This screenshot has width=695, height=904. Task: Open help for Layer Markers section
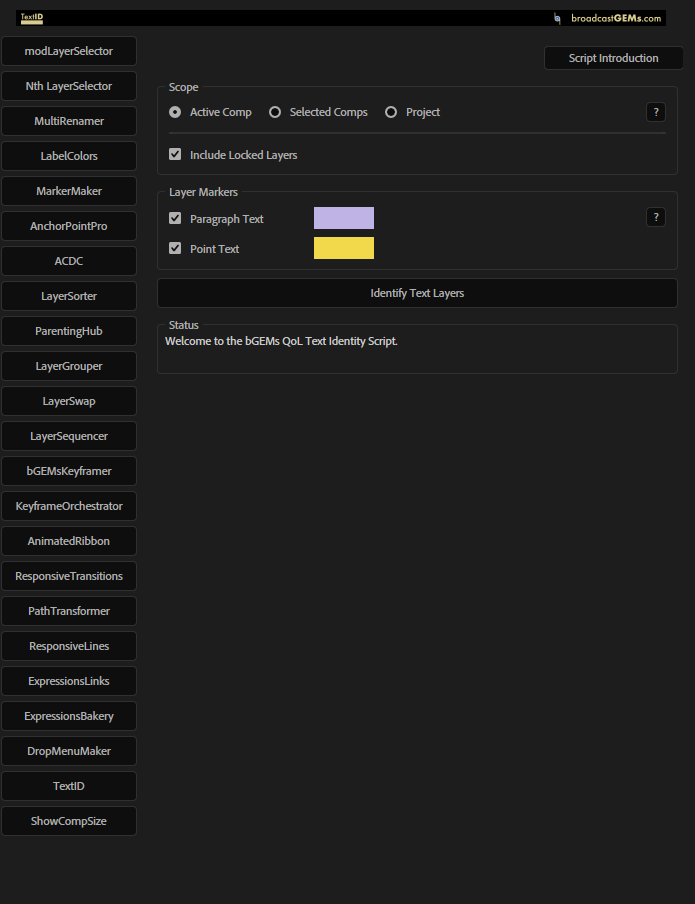[x=656, y=217]
